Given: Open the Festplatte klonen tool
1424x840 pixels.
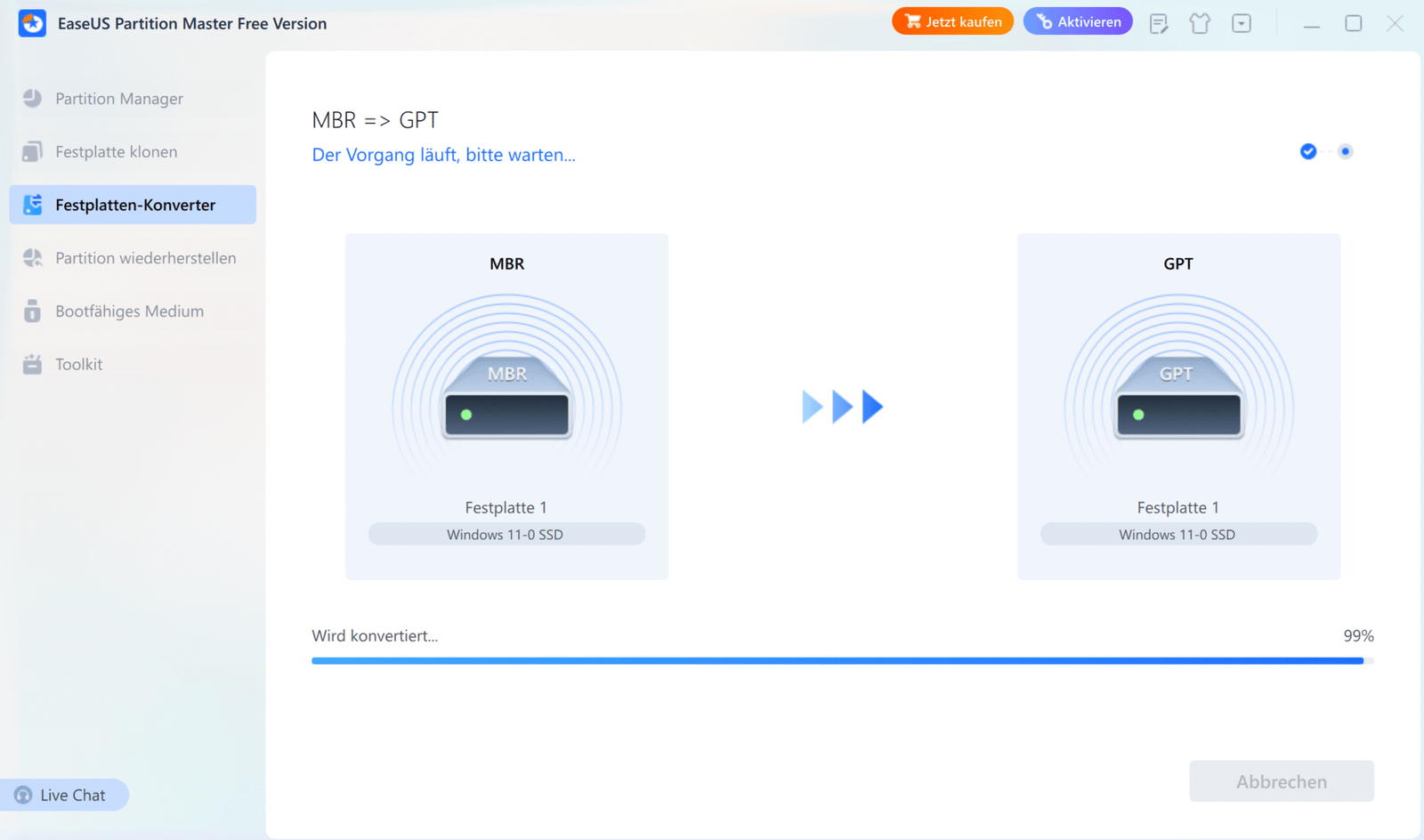Looking at the screenshot, I should (x=116, y=151).
